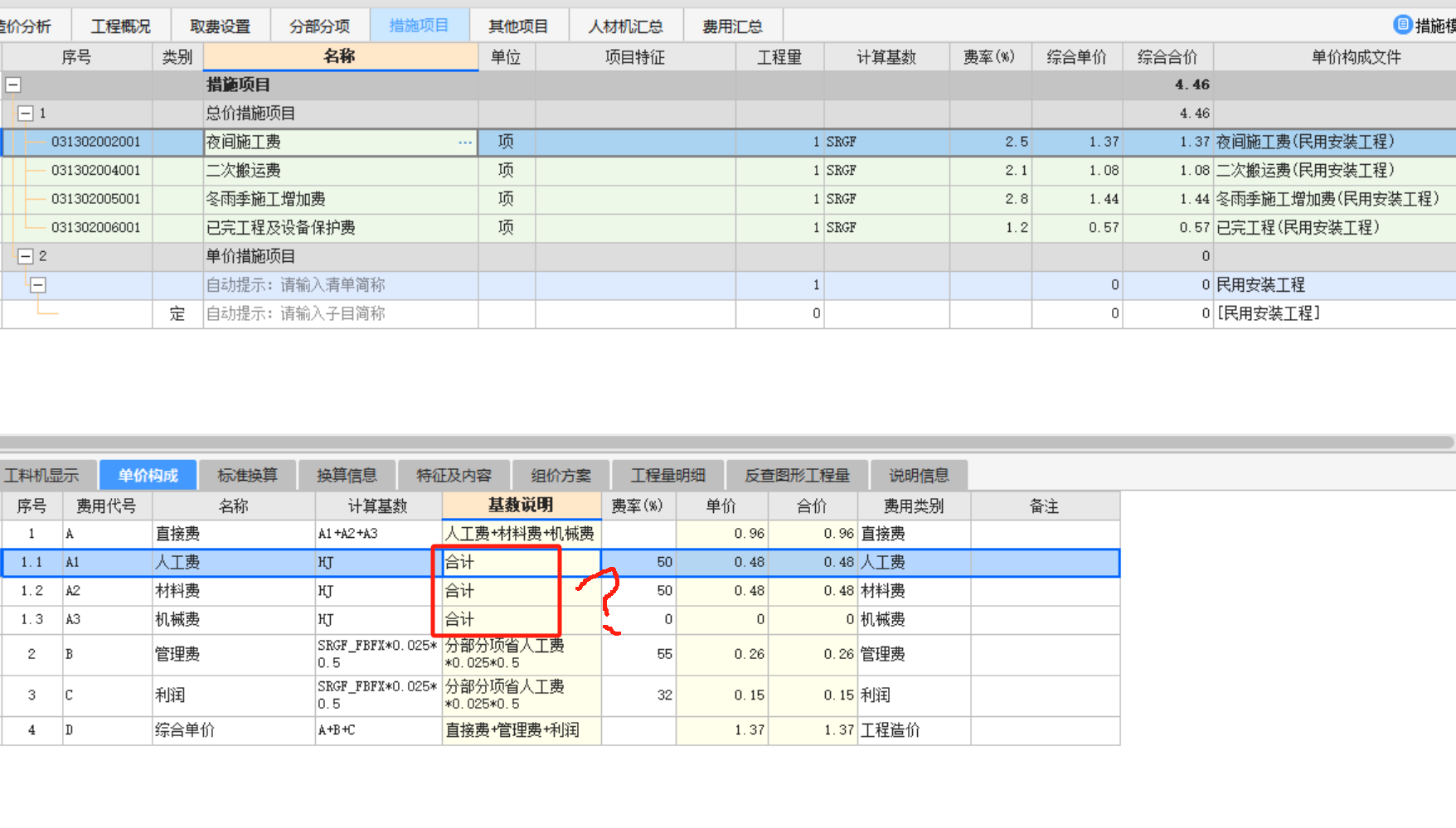The image size is (1456, 828).
Task: Open the ellipsis button in 夜间施工费 cell
Action: (x=465, y=143)
